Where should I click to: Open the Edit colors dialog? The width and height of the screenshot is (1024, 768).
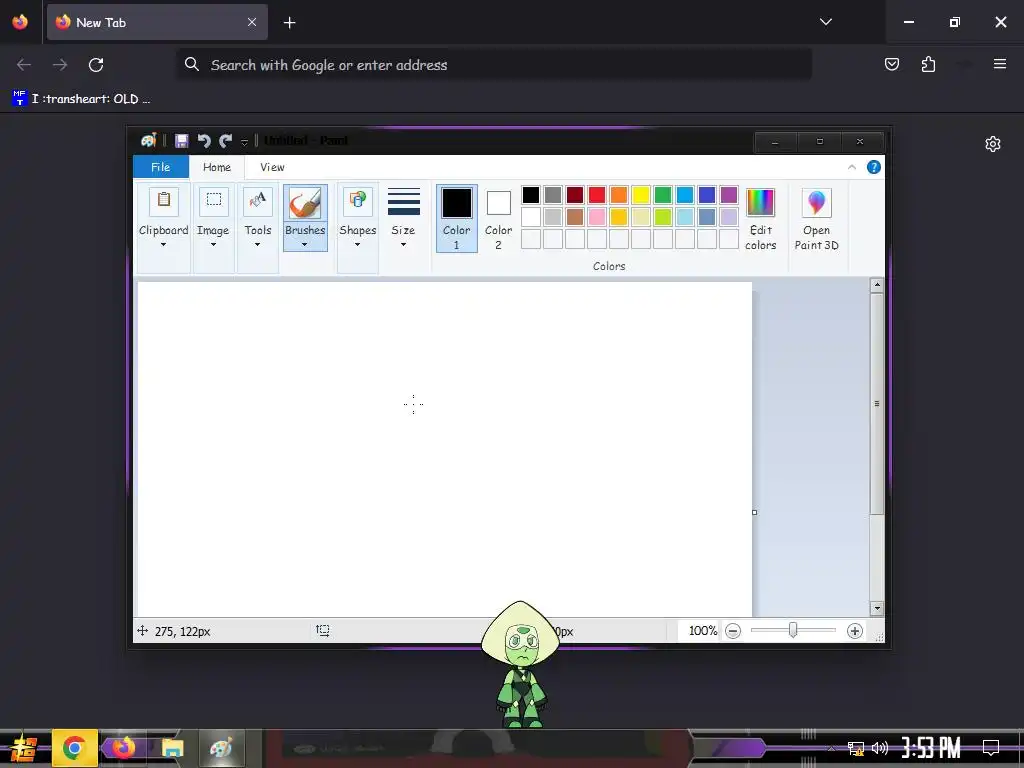pos(761,219)
